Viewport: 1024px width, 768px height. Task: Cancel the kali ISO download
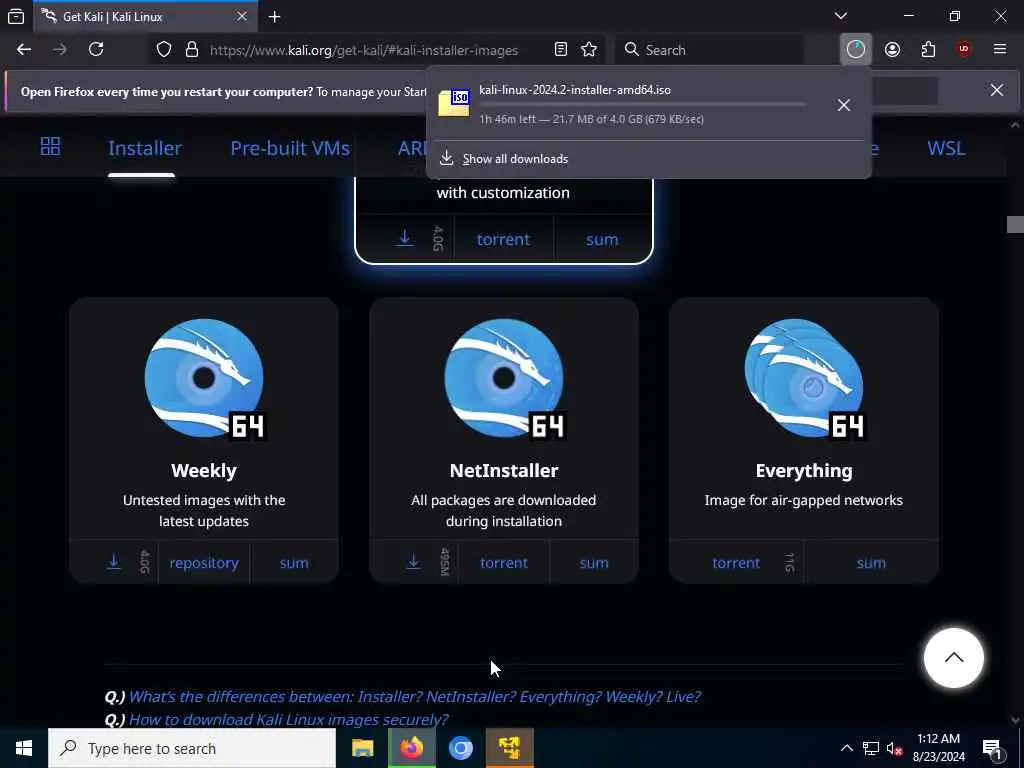(844, 105)
